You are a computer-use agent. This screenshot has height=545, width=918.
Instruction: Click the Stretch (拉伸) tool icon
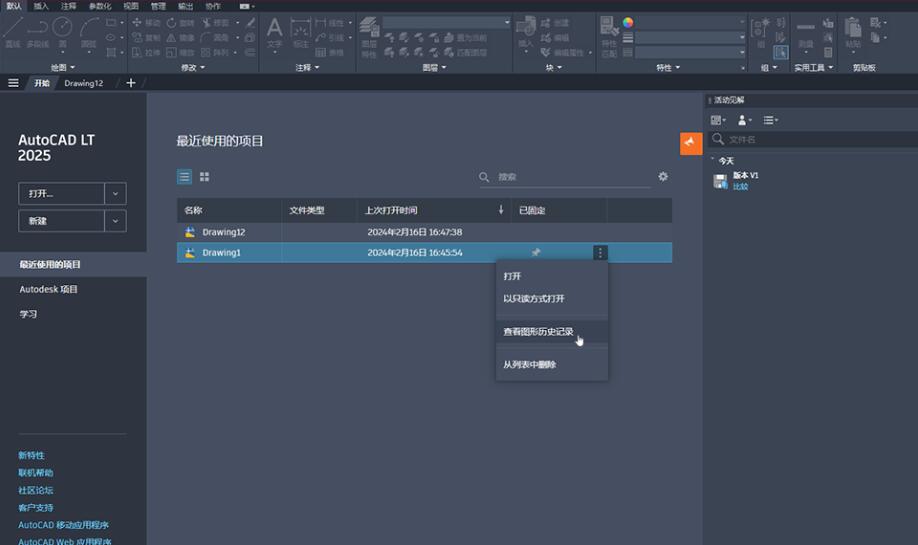pos(137,53)
